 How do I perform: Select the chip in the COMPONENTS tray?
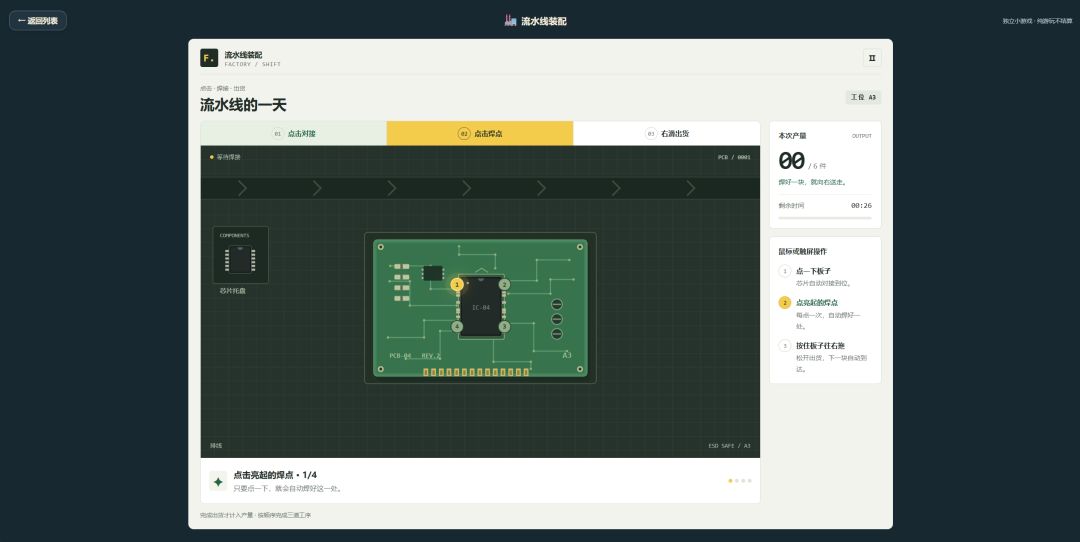240,260
